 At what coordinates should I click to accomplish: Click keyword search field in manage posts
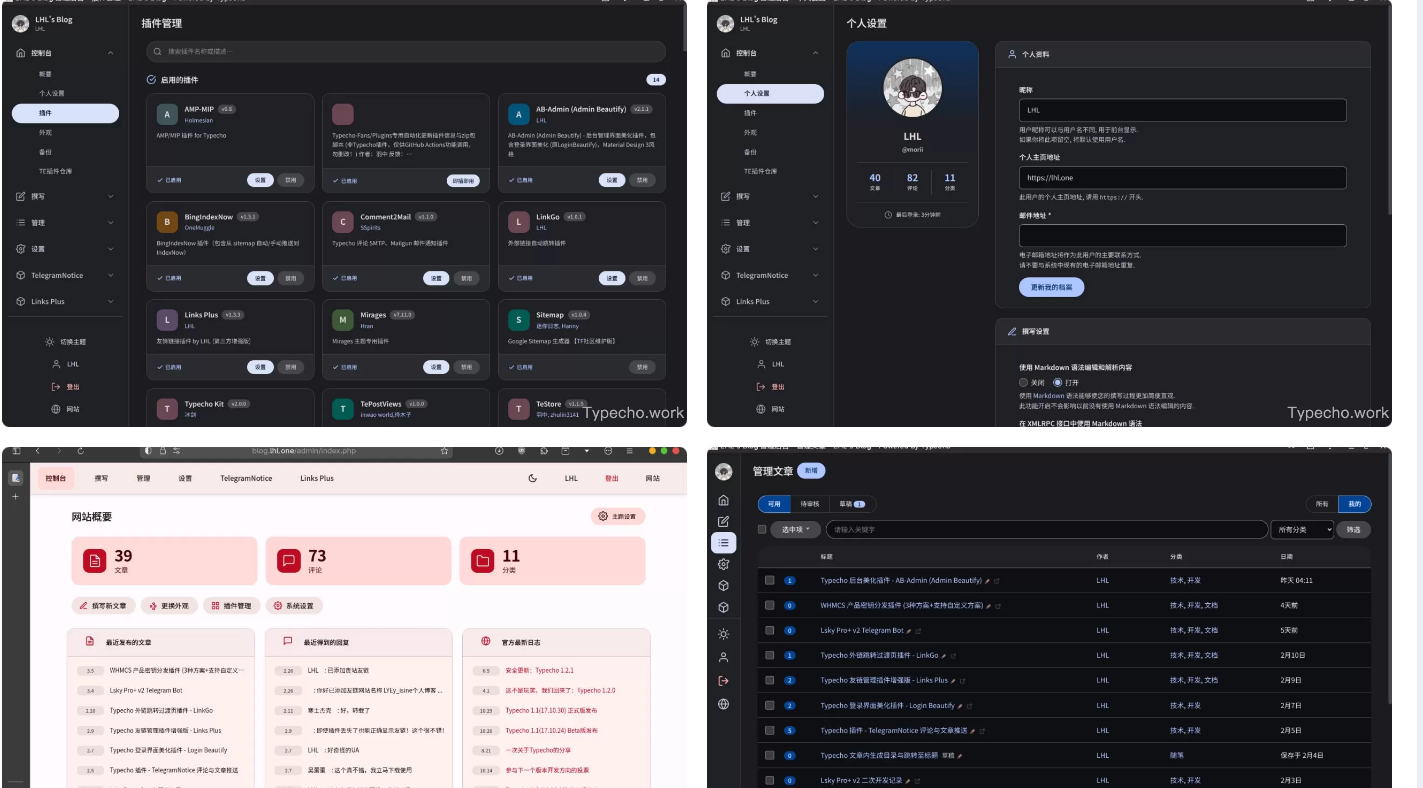(1046, 529)
